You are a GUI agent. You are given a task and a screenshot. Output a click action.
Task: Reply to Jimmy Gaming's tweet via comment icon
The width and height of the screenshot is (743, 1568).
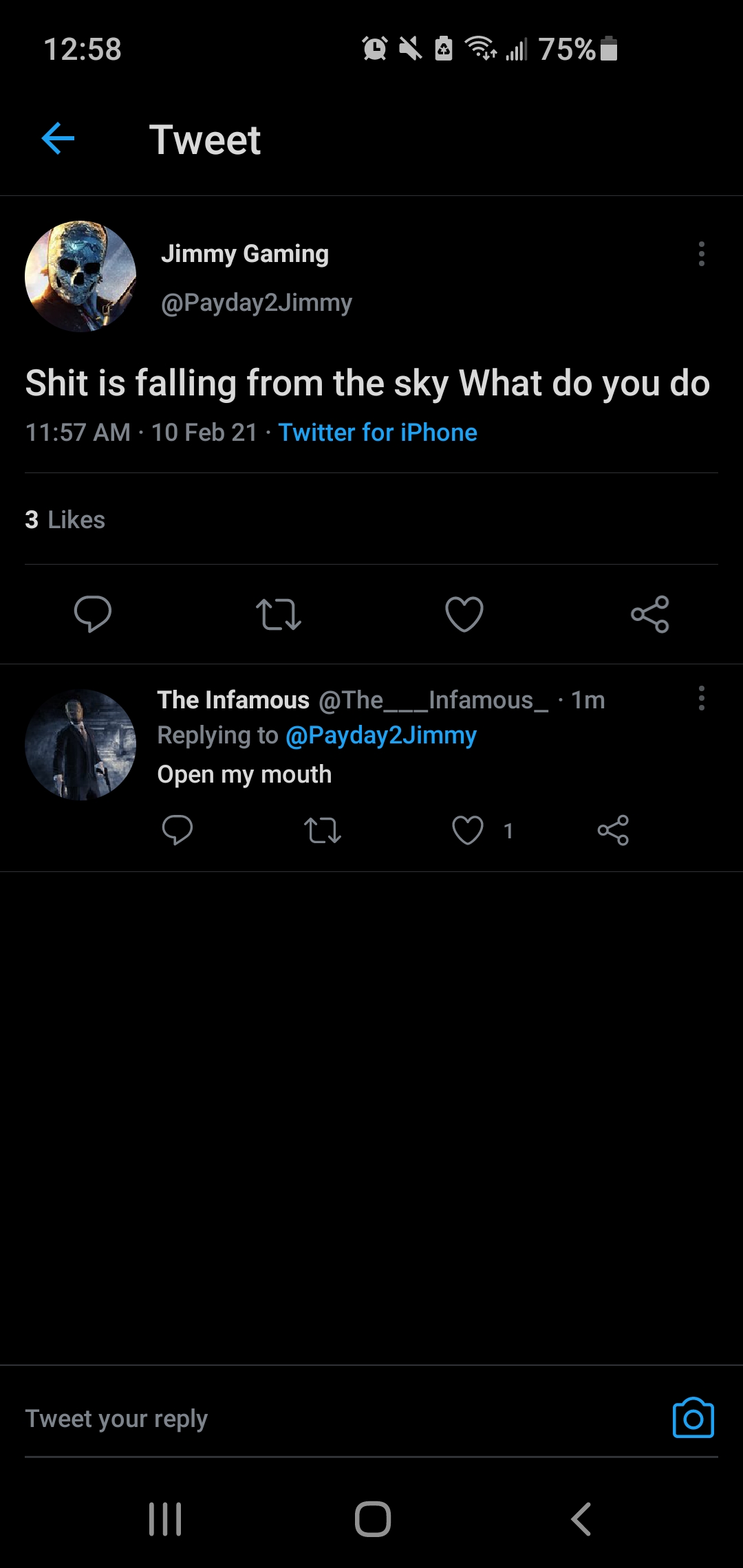pos(93,613)
